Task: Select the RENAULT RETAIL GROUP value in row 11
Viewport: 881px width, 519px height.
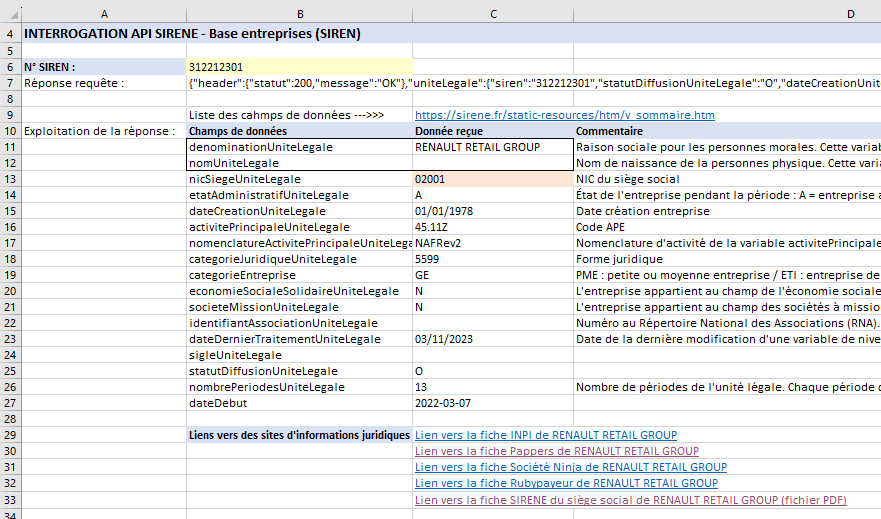Action: click(493, 147)
